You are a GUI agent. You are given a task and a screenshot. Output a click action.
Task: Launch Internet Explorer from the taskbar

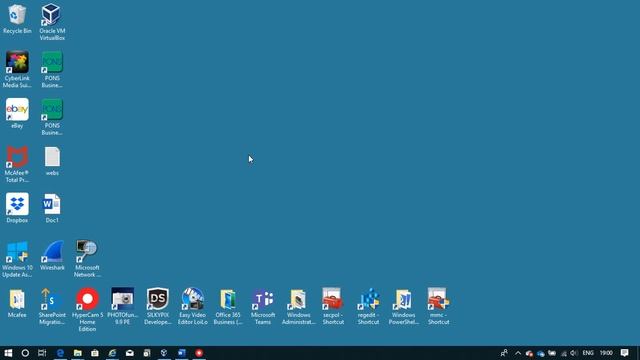click(112, 353)
